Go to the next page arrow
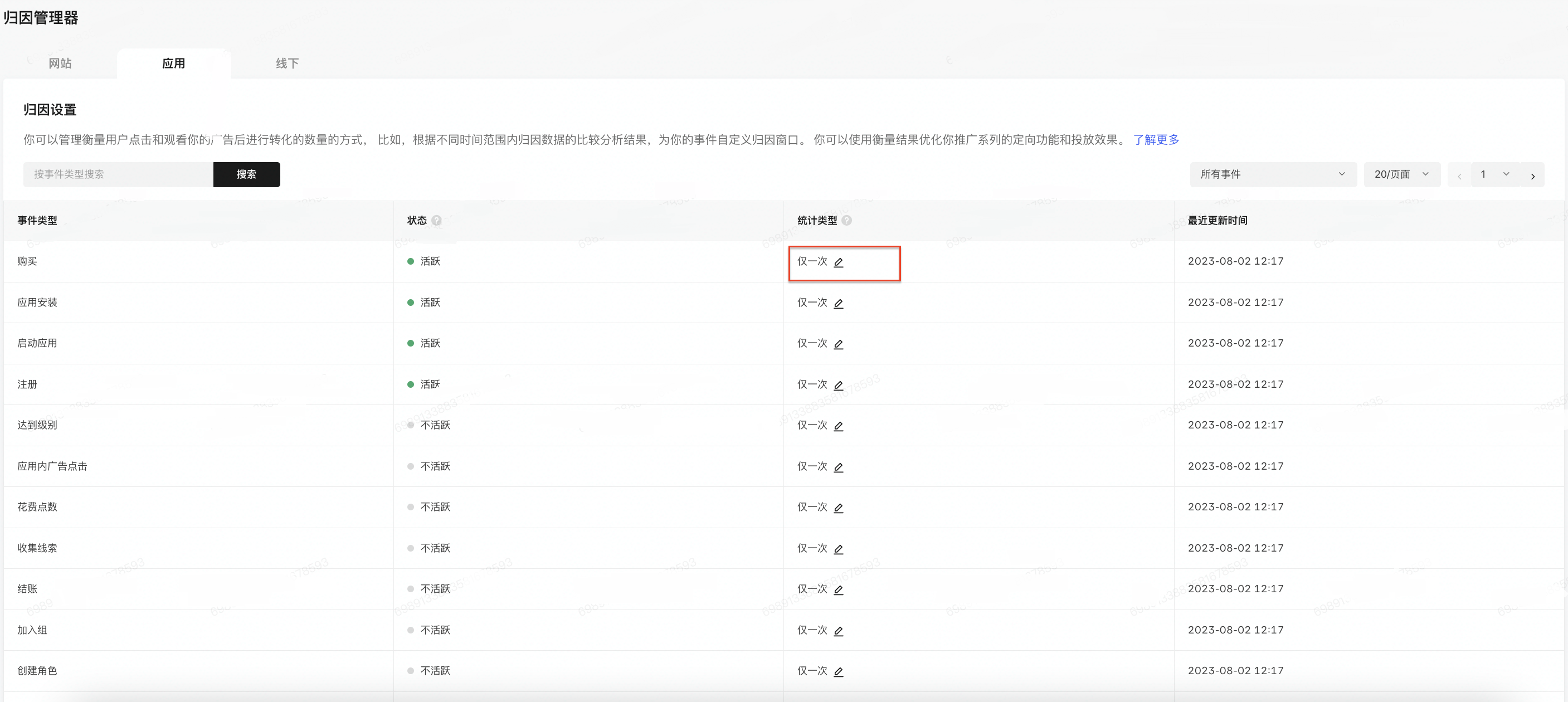Viewport: 1568px width, 702px height. tap(1532, 175)
